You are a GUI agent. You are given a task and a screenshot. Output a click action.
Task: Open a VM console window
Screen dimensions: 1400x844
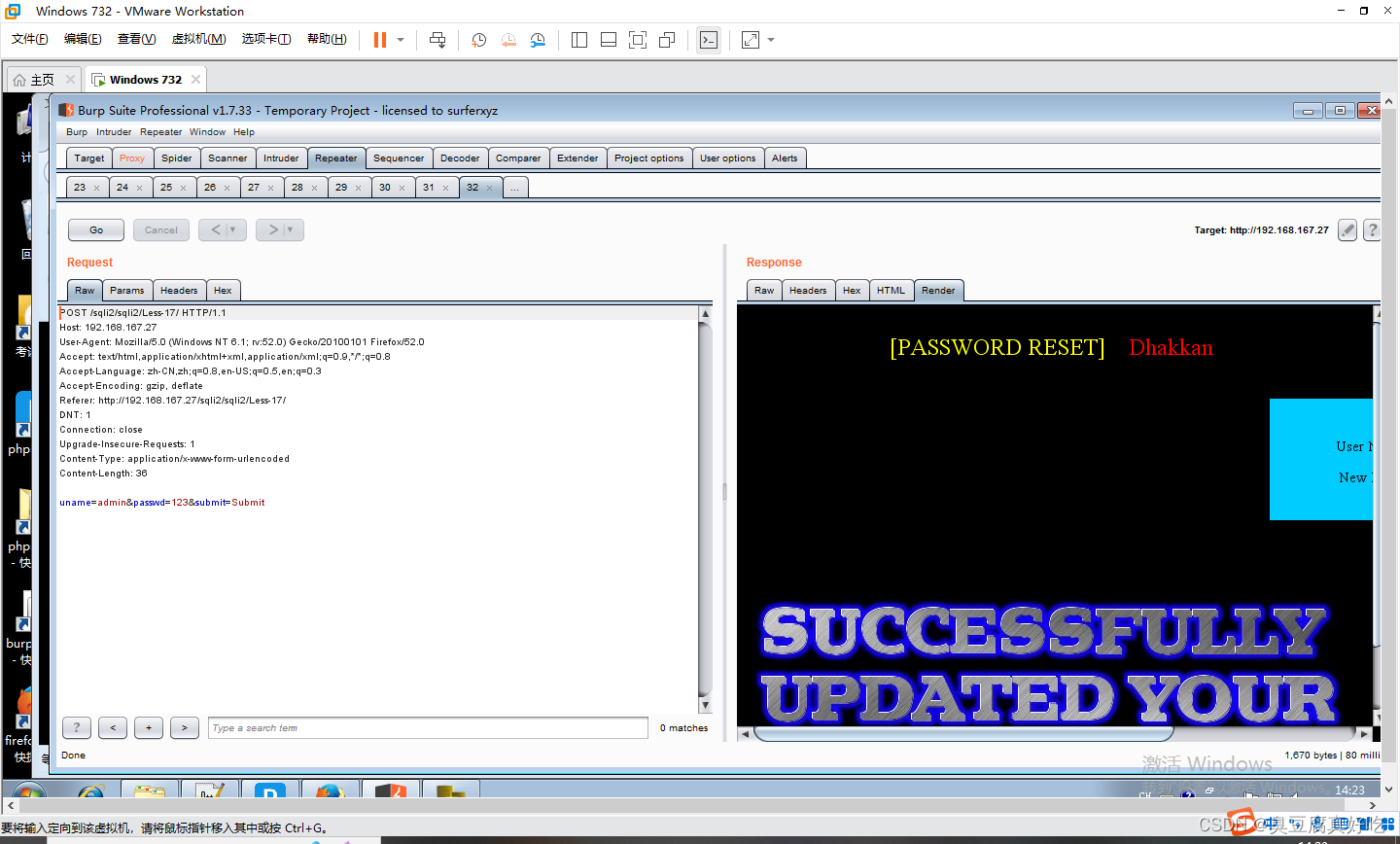pos(708,40)
